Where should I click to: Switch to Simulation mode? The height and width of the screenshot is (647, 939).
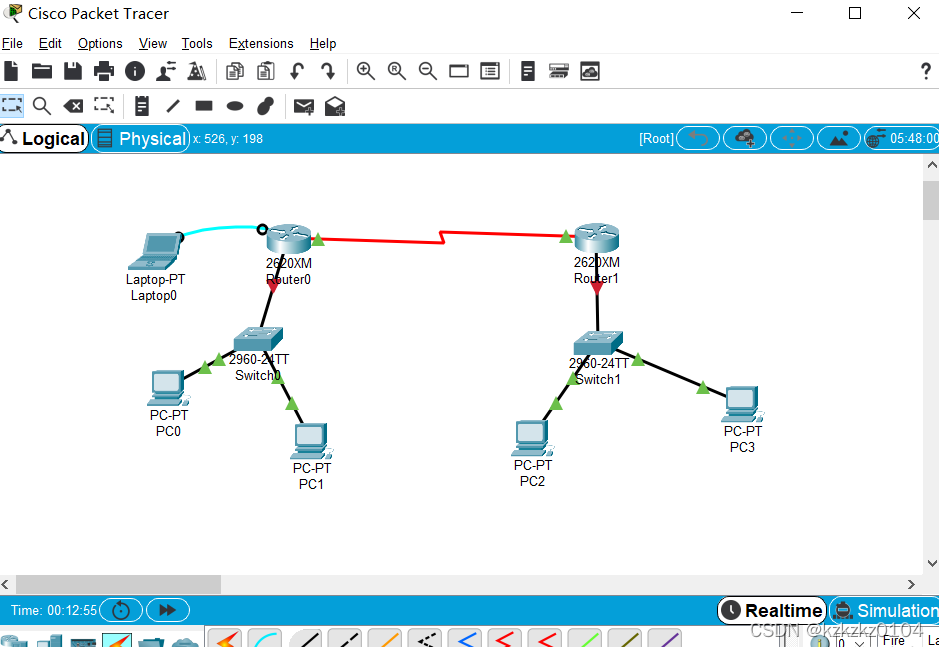pyautogui.click(x=885, y=610)
